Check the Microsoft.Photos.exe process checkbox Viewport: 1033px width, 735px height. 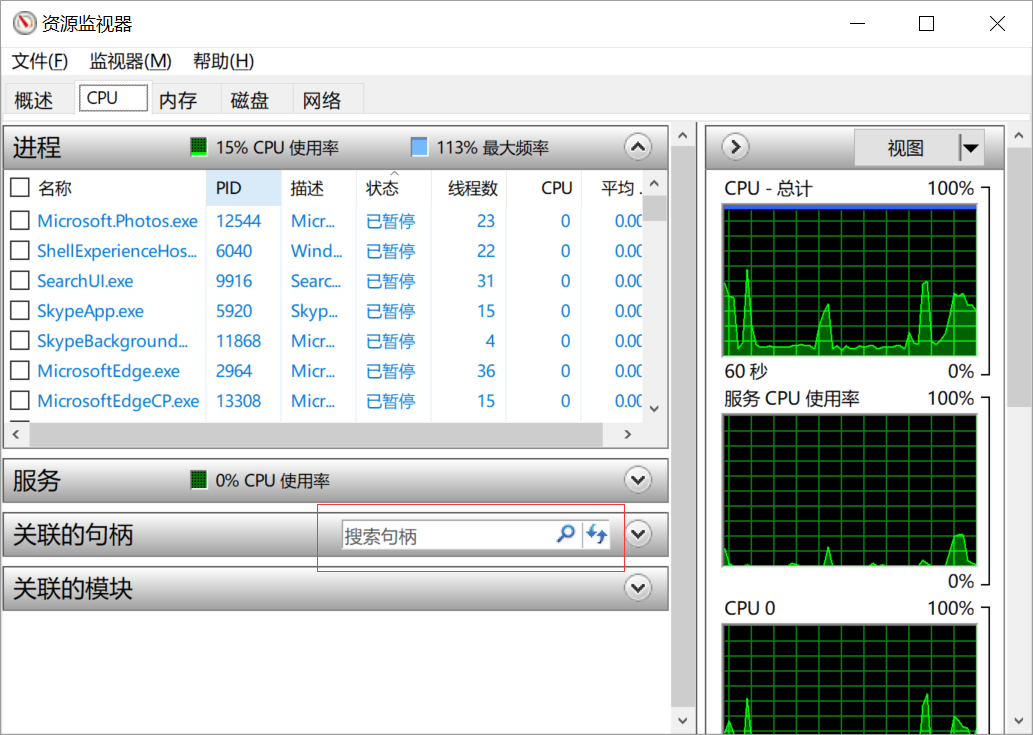[x=20, y=220]
